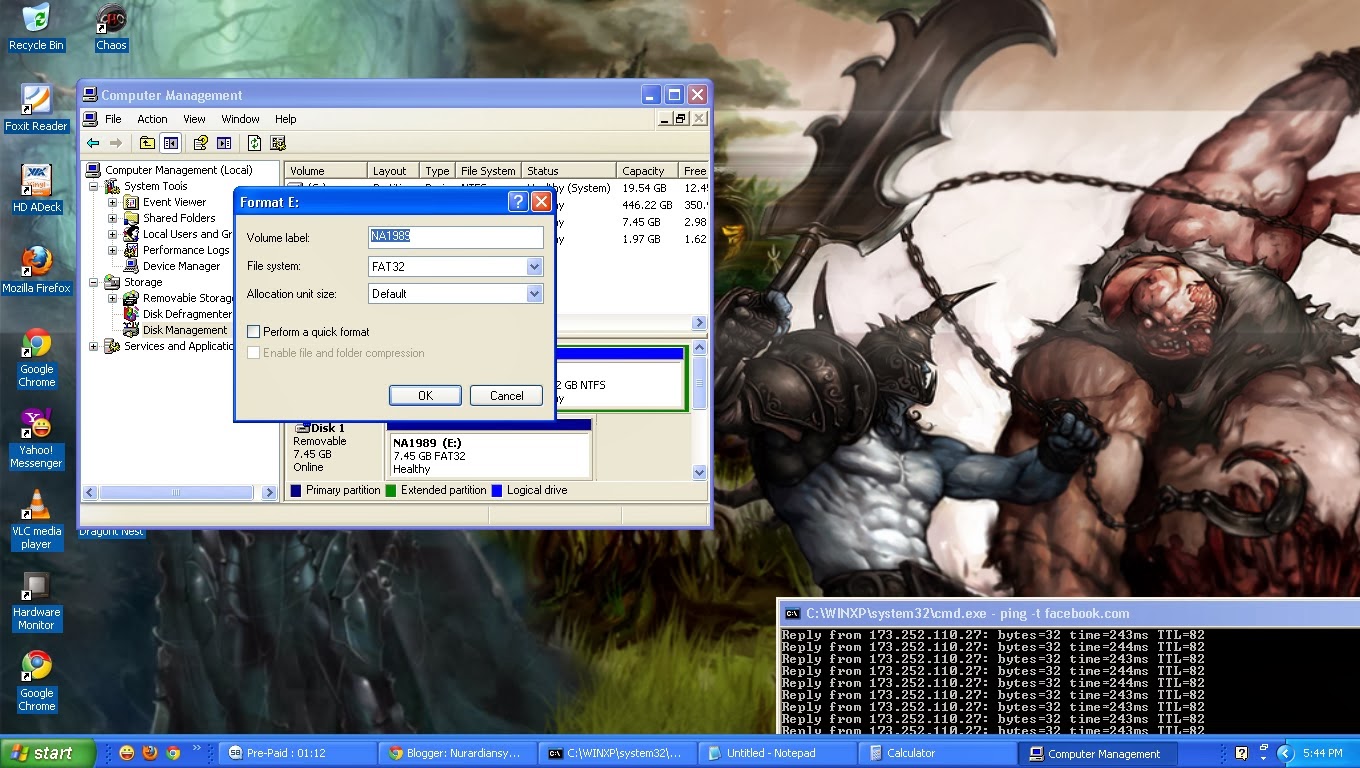Expand hidden system tray icons arrow
This screenshot has width=1360, height=768.
[x=1286, y=753]
